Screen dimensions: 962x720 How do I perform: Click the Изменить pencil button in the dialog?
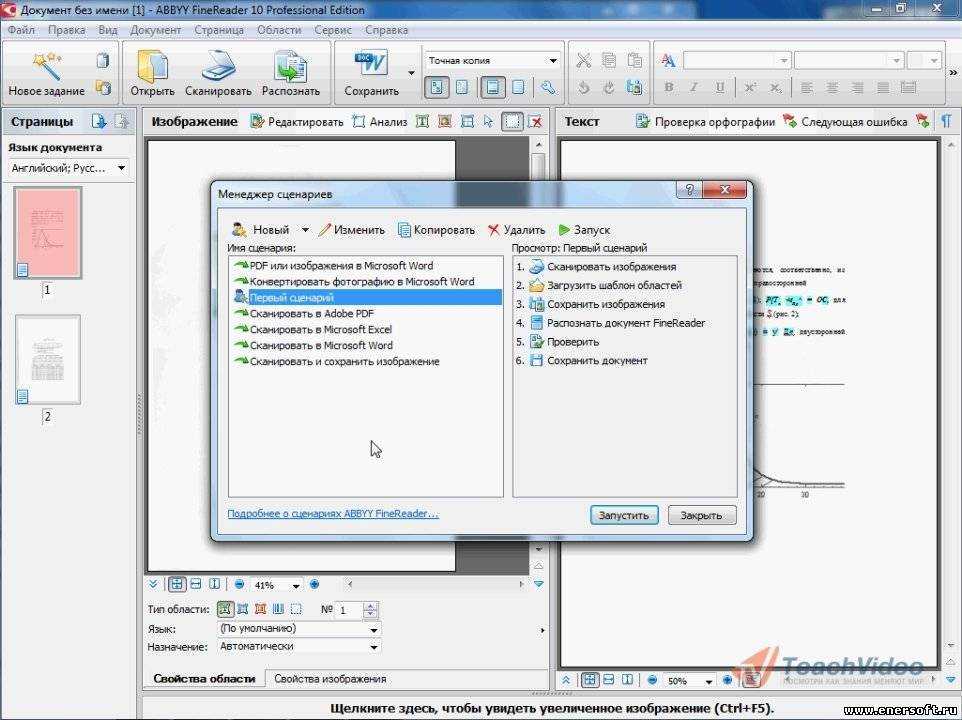click(x=352, y=230)
